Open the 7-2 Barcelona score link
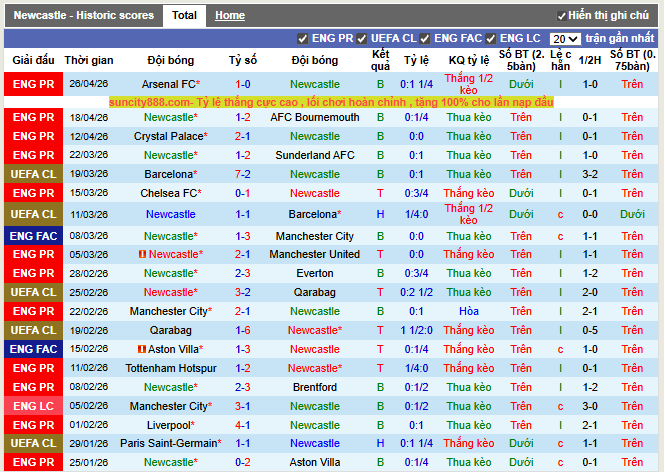Viewport: 665px width, 472px height. [x=243, y=174]
